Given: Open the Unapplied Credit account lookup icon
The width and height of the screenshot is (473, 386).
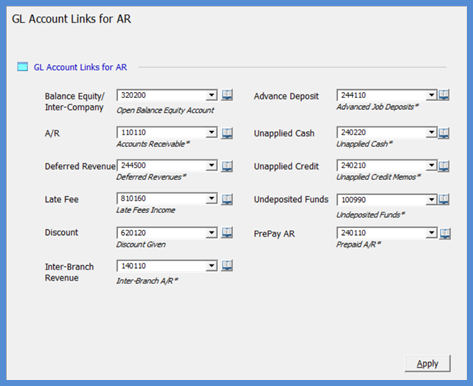Looking at the screenshot, I should (x=444, y=166).
